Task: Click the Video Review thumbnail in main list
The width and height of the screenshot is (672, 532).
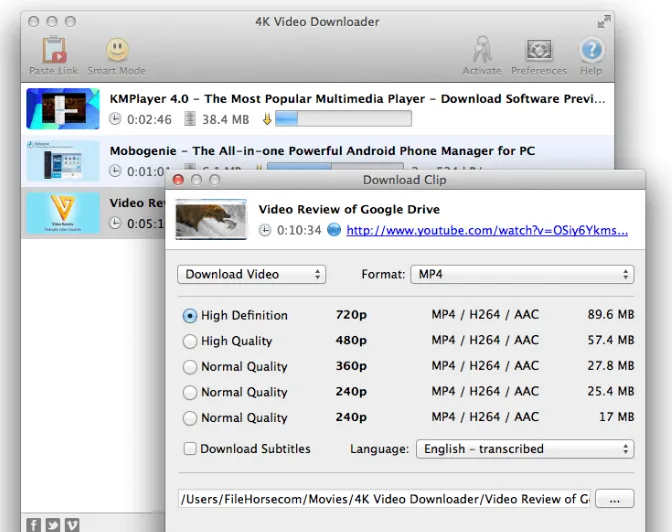Action: point(63,213)
